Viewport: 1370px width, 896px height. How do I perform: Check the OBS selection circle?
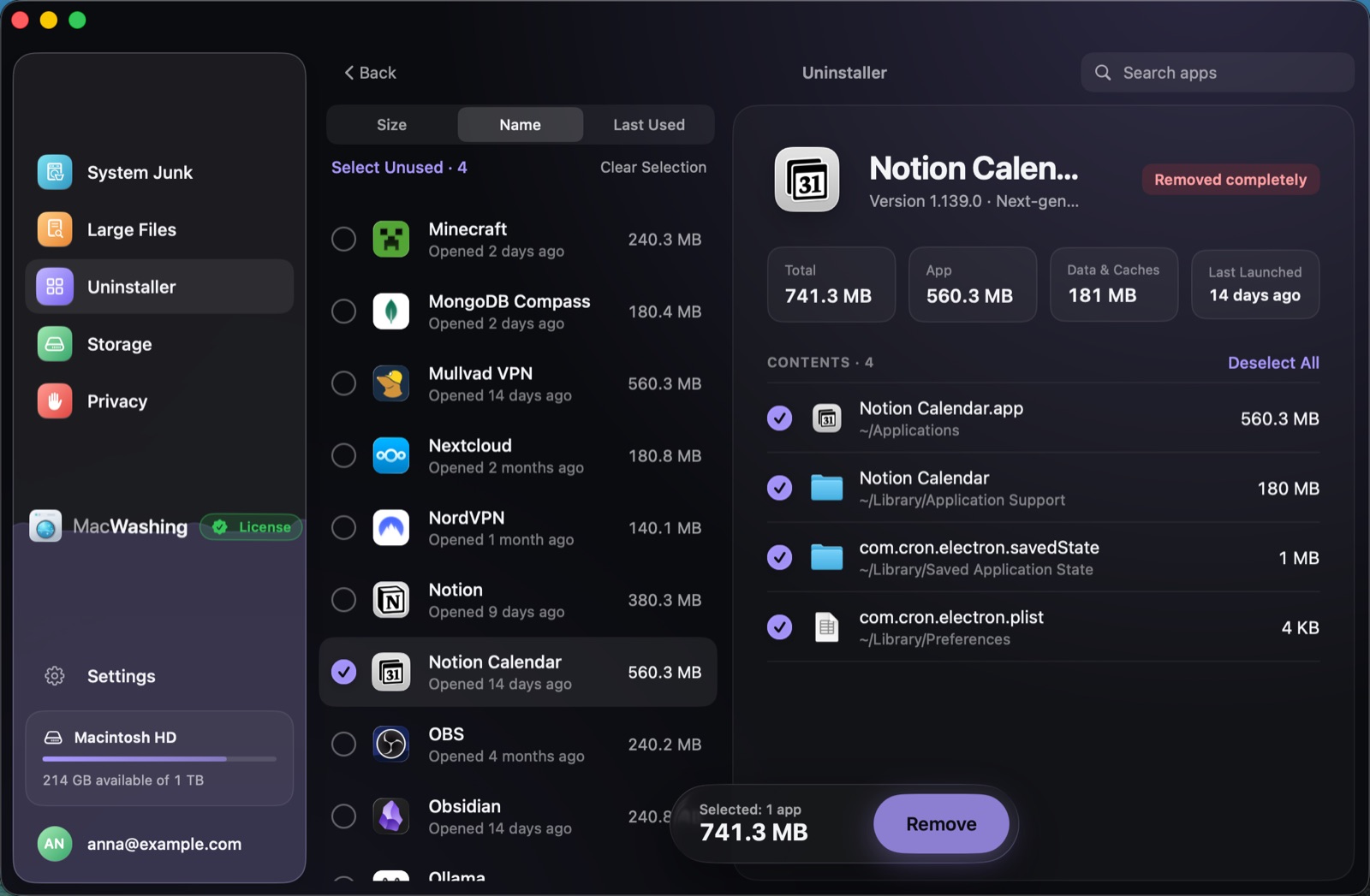tap(343, 745)
